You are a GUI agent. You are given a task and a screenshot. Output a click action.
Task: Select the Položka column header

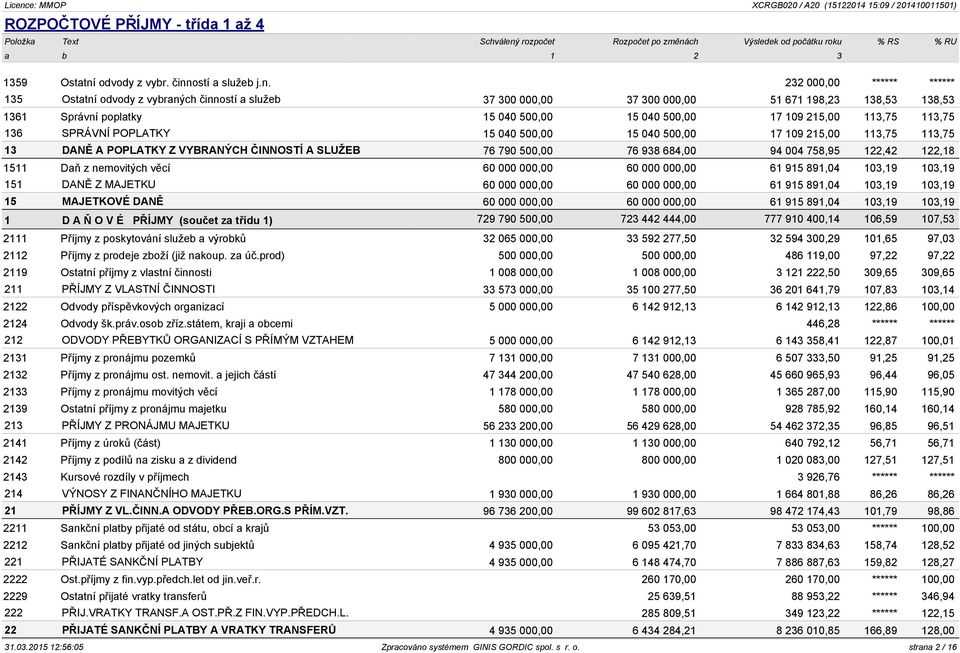20,42
